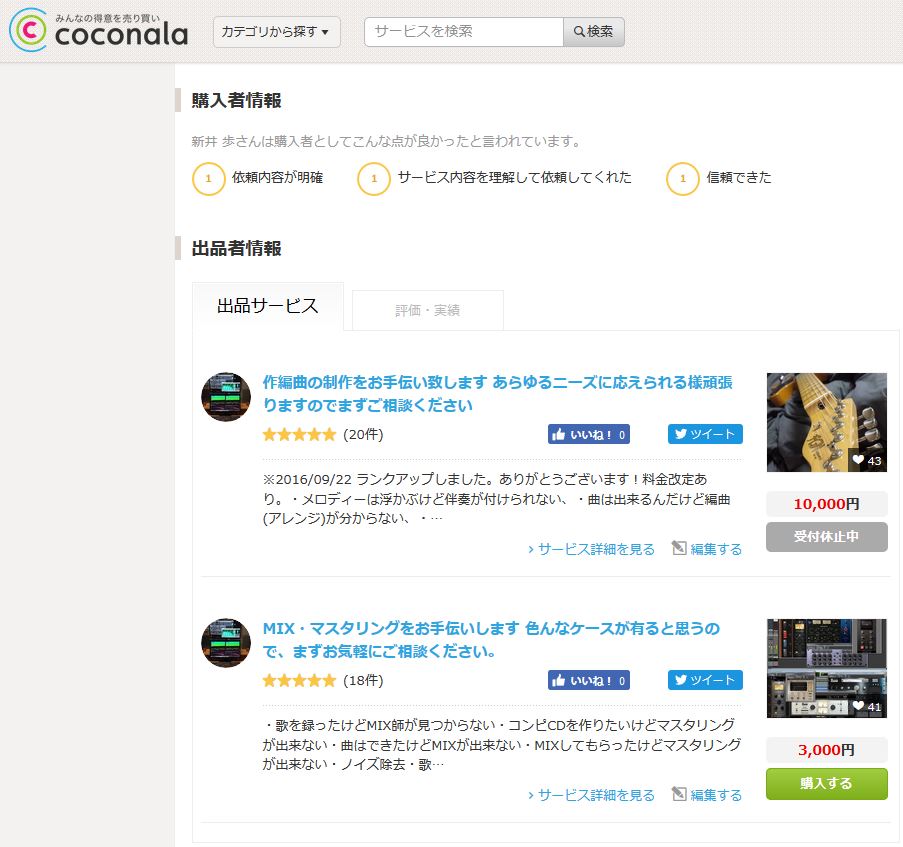Click the thumbs-up icon on MIX service いいね button
Viewport: 903px width, 847px height.
pos(558,680)
